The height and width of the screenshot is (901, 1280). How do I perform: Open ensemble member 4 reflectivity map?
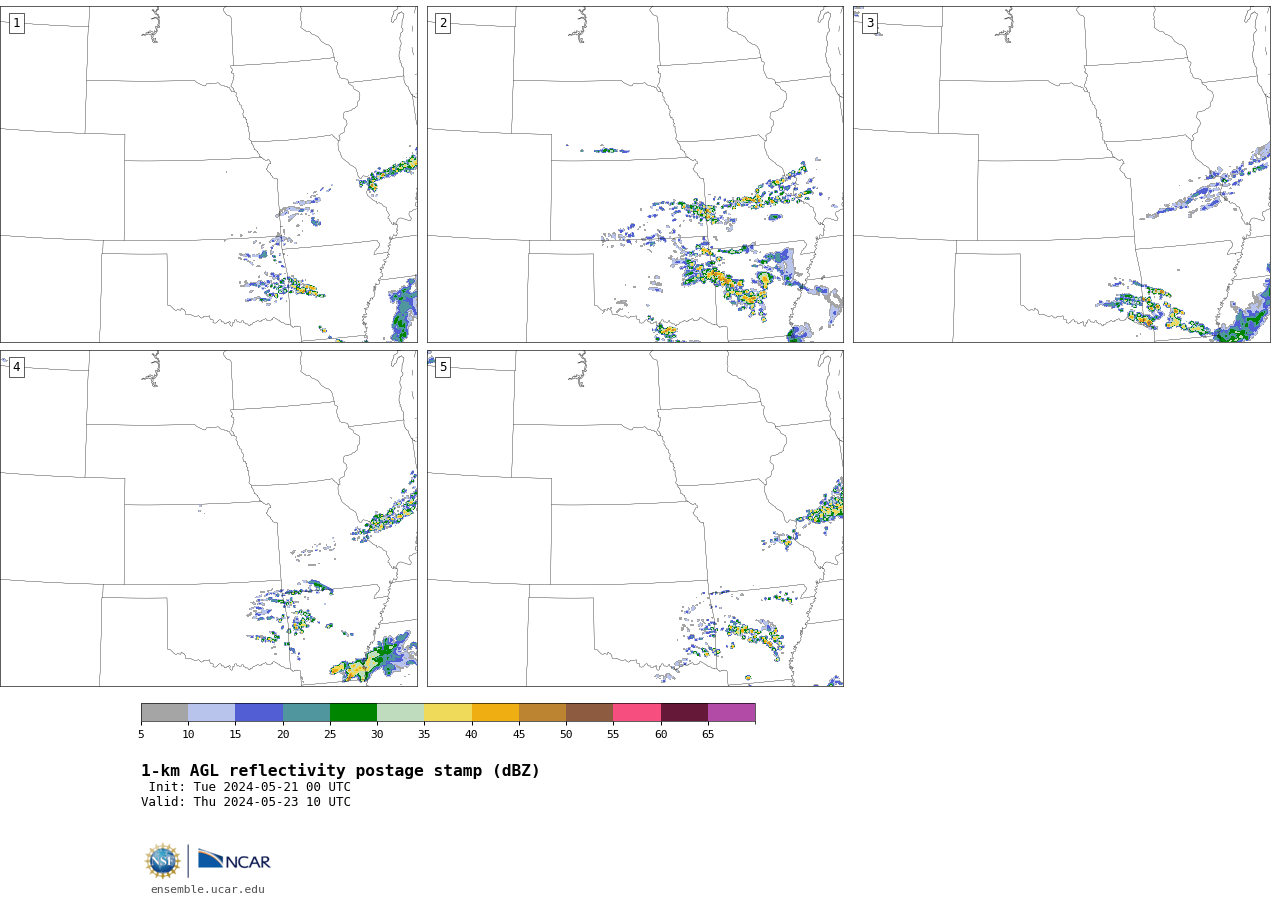pyautogui.click(x=209, y=518)
